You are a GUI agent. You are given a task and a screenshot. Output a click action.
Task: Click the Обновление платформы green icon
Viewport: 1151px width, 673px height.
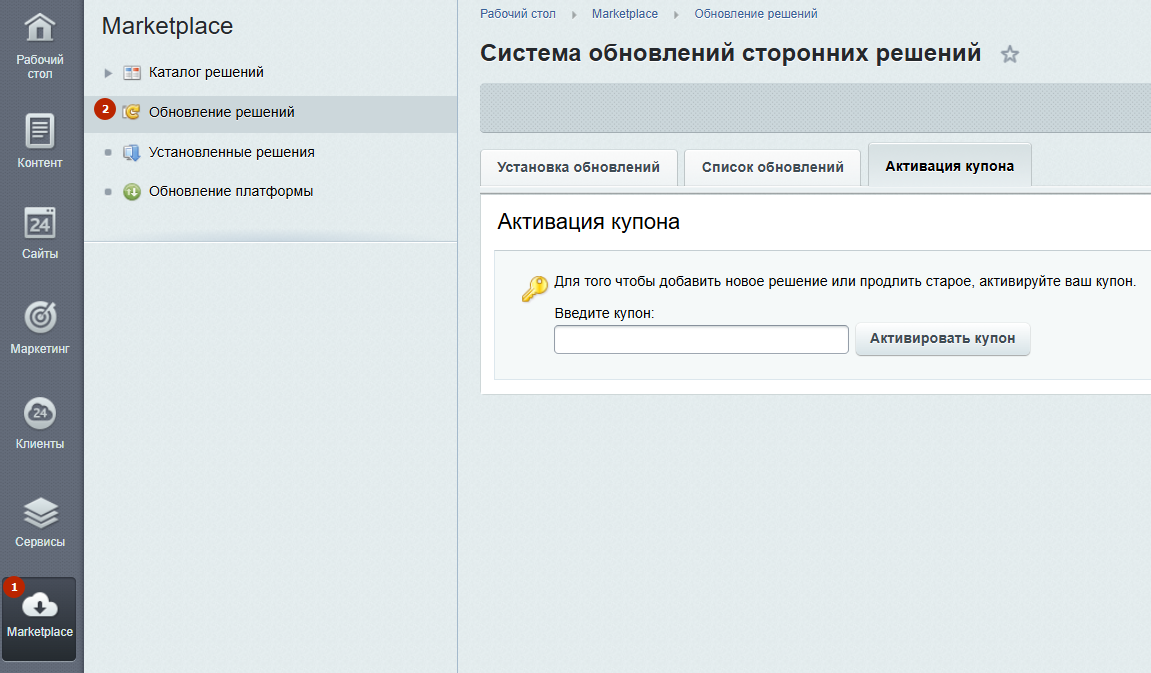click(132, 191)
